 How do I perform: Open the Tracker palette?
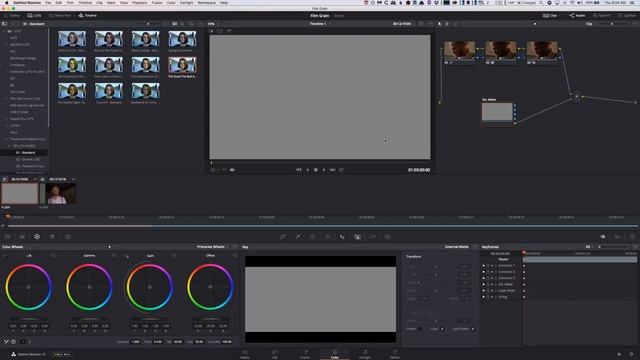(327, 237)
